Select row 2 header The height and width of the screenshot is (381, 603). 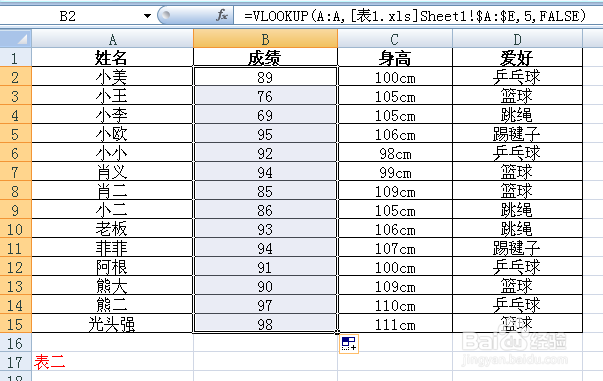coord(15,77)
